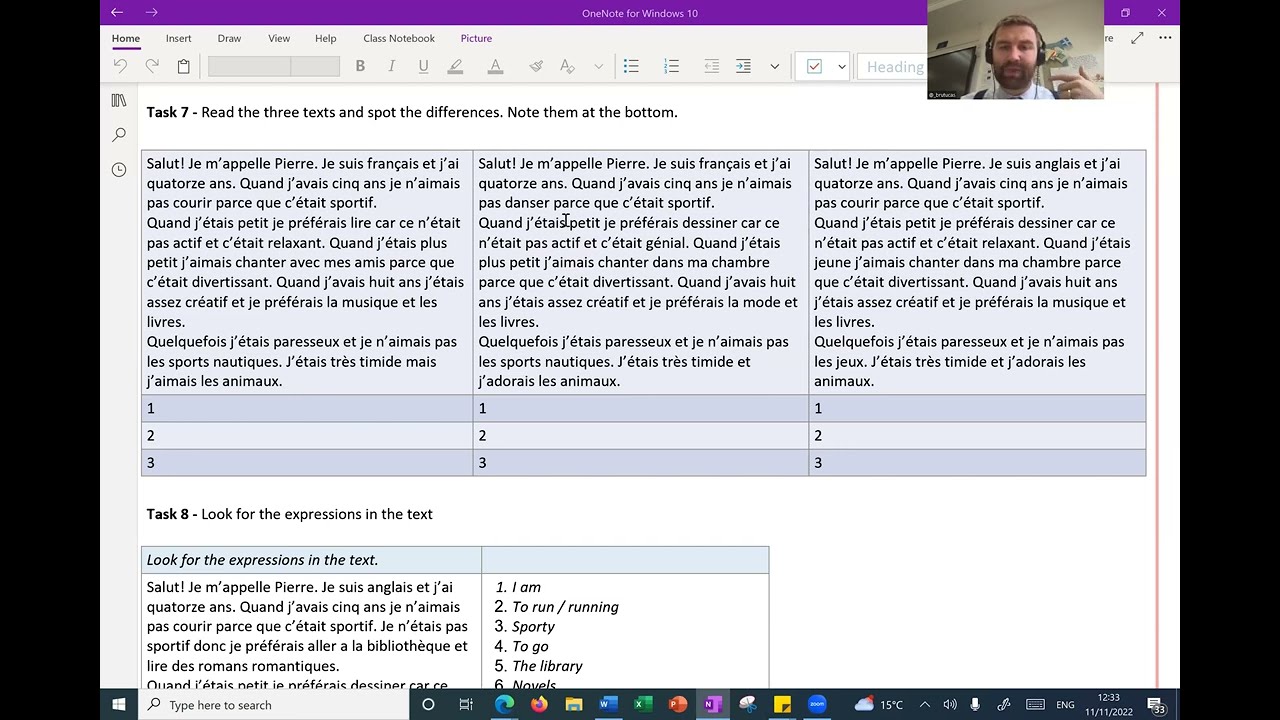Viewport: 1280px width, 720px height.
Task: Show recent notes
Action: (x=119, y=169)
